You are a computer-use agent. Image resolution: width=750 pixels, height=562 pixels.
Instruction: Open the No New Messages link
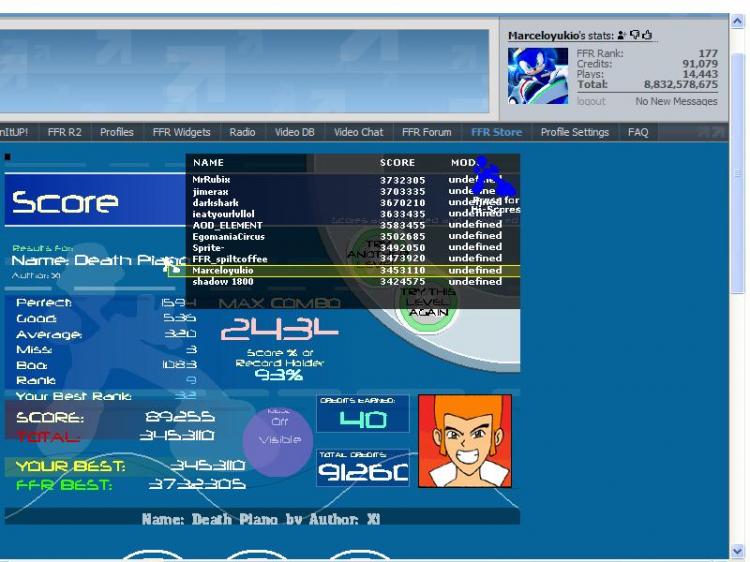pos(676,101)
